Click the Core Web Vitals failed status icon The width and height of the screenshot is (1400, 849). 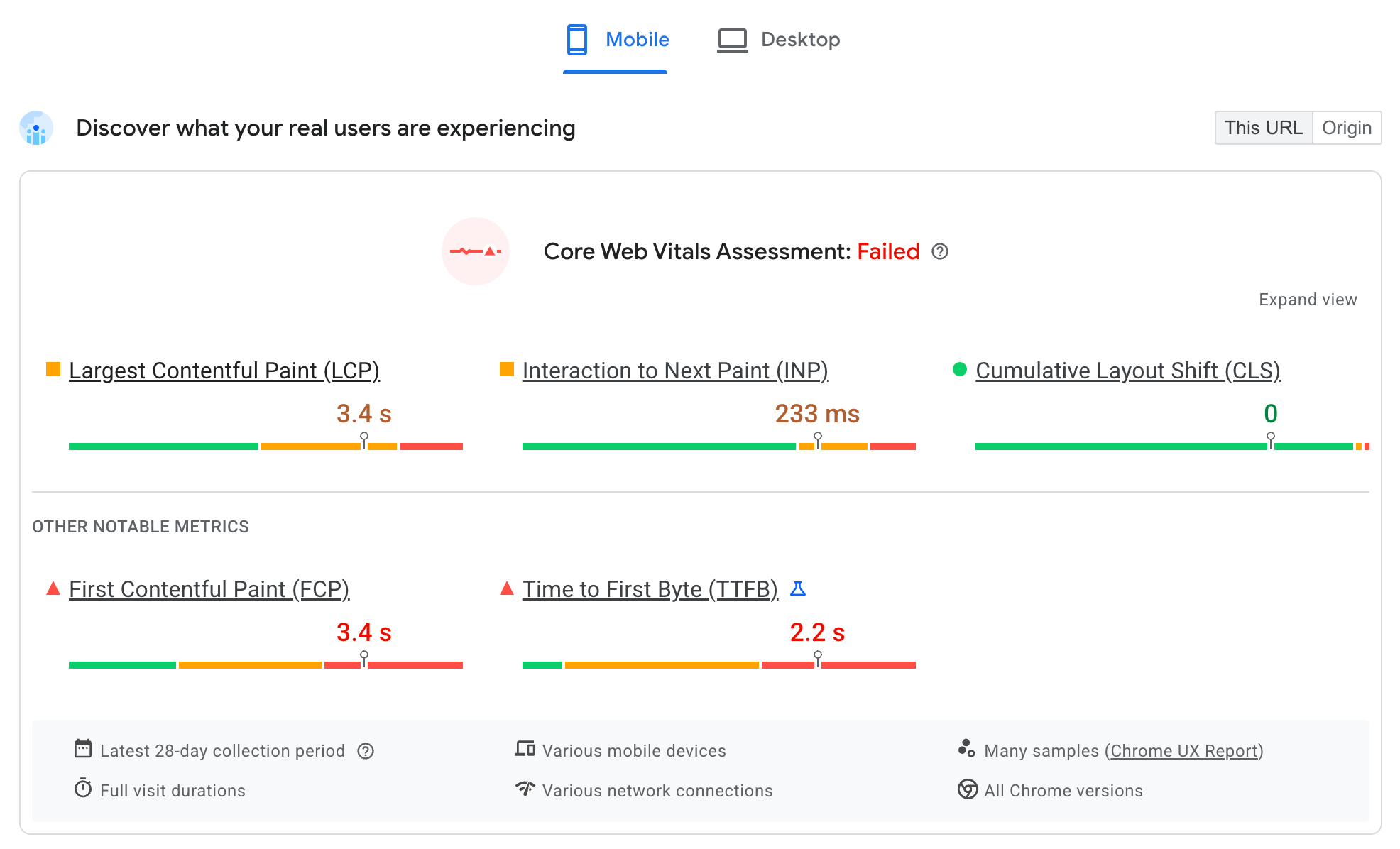477,251
